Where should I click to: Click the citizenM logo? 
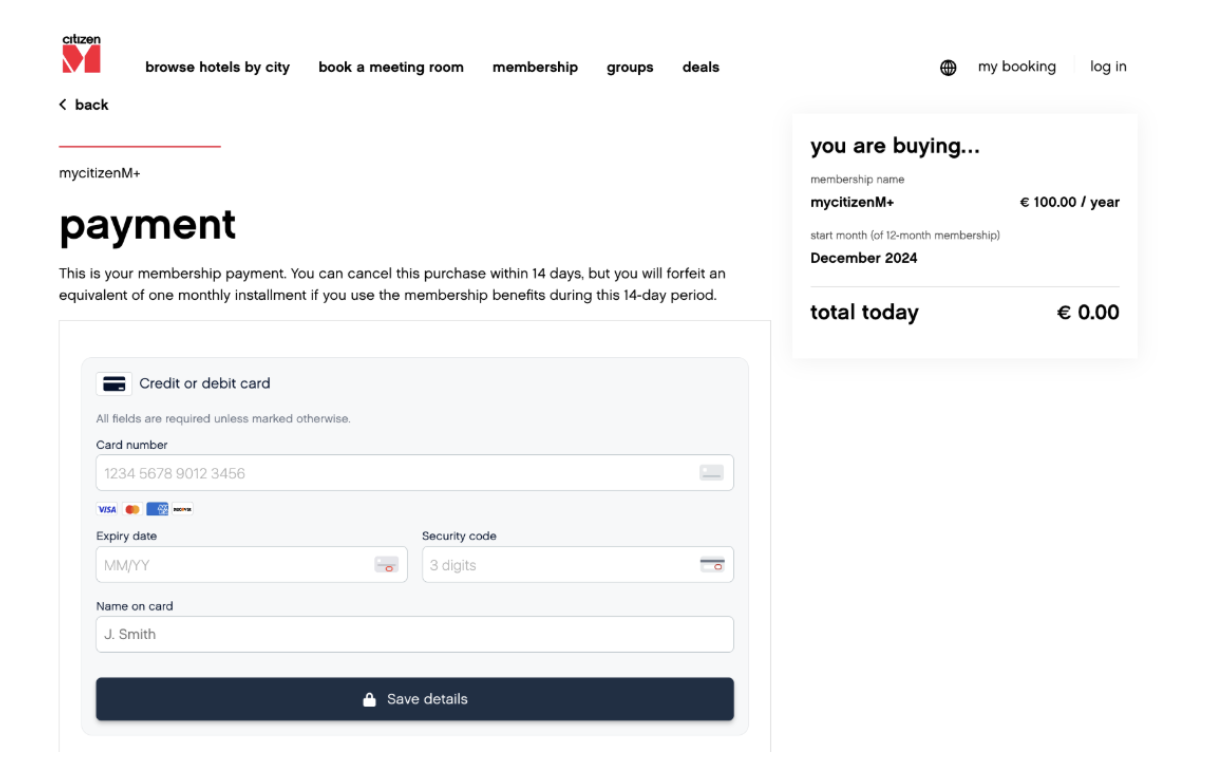(81, 54)
